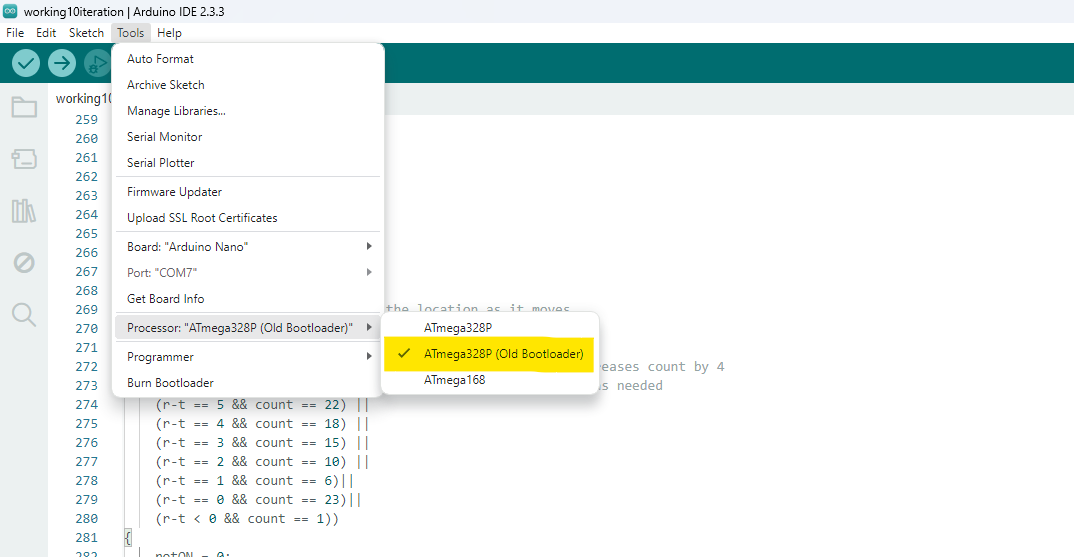
Task: Click code line "(r-t == 4 && count == 18)"
Action: (251, 424)
